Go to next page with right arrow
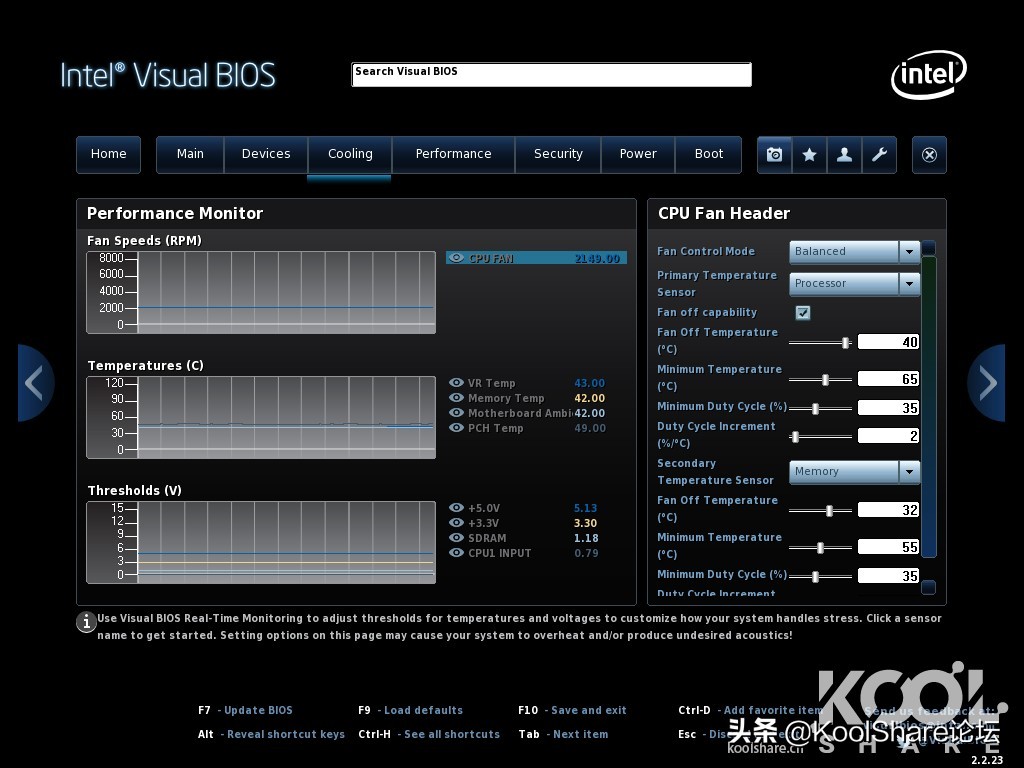The image size is (1024, 768). (987, 383)
